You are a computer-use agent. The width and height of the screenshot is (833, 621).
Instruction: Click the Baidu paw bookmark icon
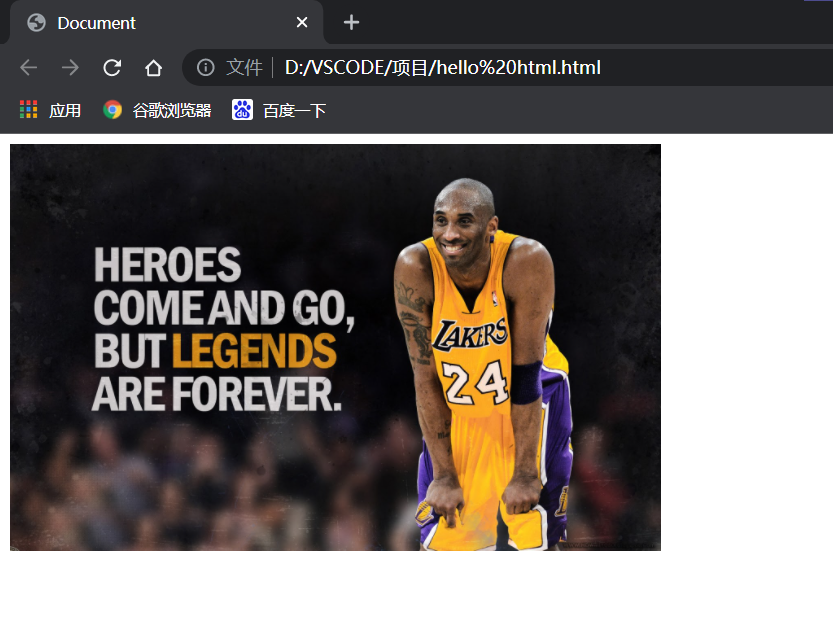click(x=242, y=109)
